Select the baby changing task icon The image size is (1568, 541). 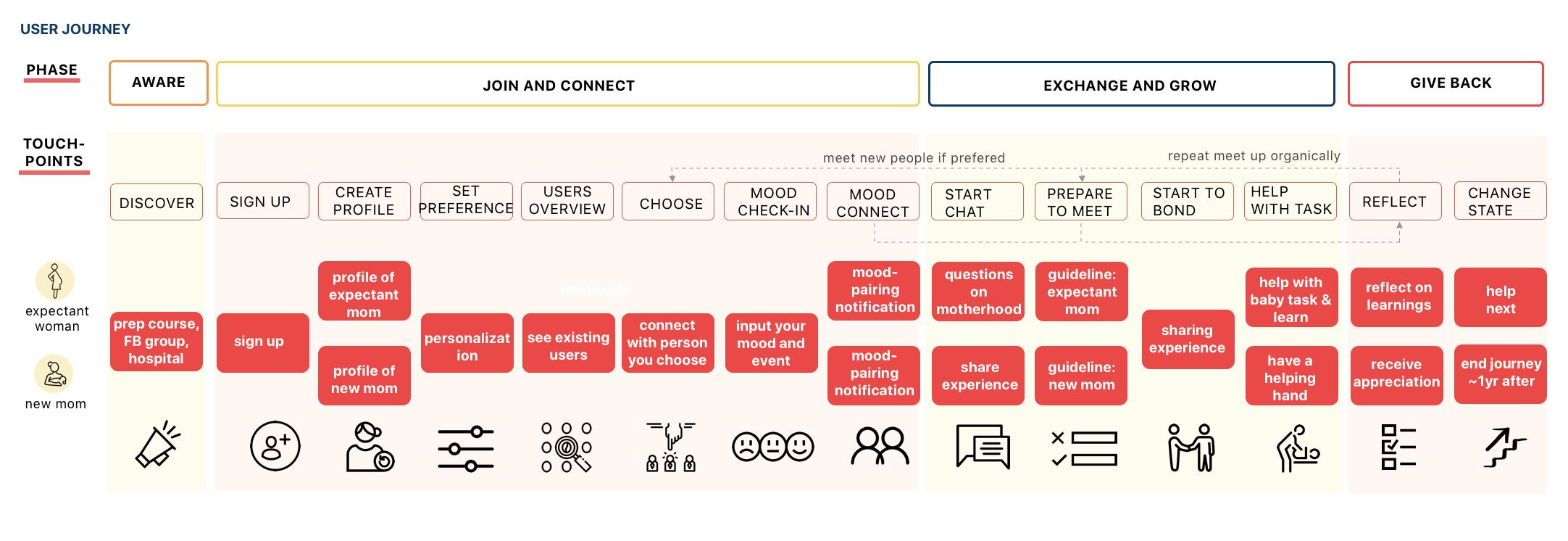click(1298, 448)
